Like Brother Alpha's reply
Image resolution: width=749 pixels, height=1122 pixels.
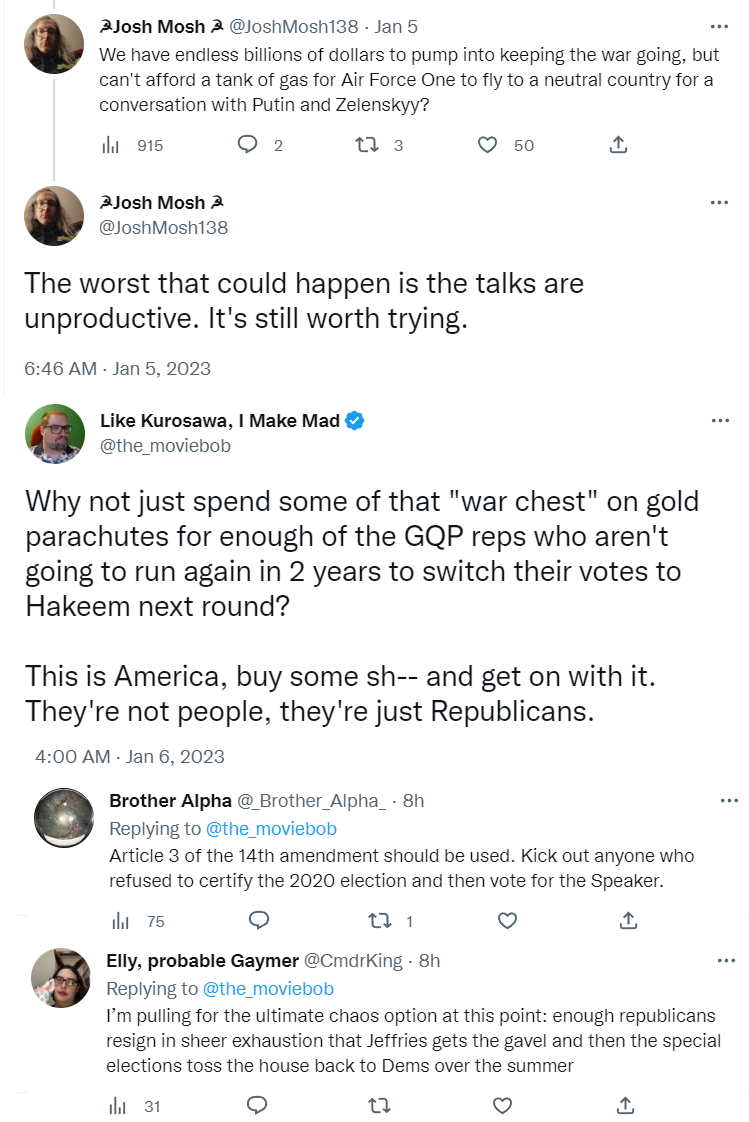coord(508,920)
